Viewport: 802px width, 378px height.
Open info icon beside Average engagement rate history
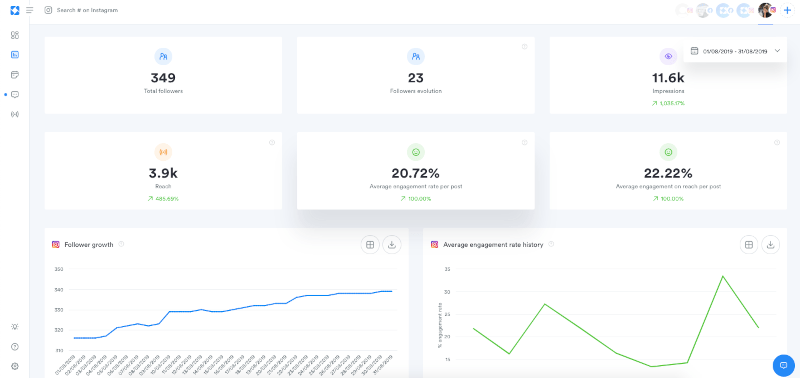pos(551,244)
